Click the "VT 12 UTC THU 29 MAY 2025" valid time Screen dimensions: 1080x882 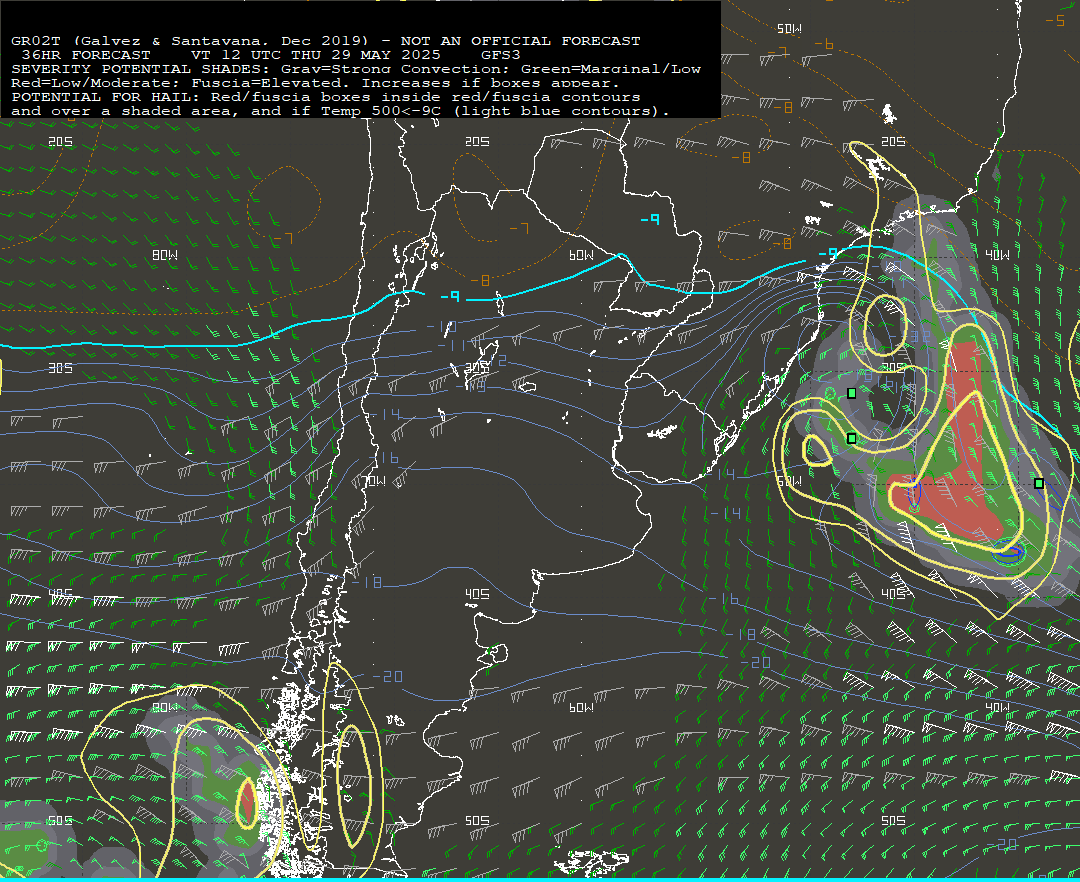pos(315,54)
